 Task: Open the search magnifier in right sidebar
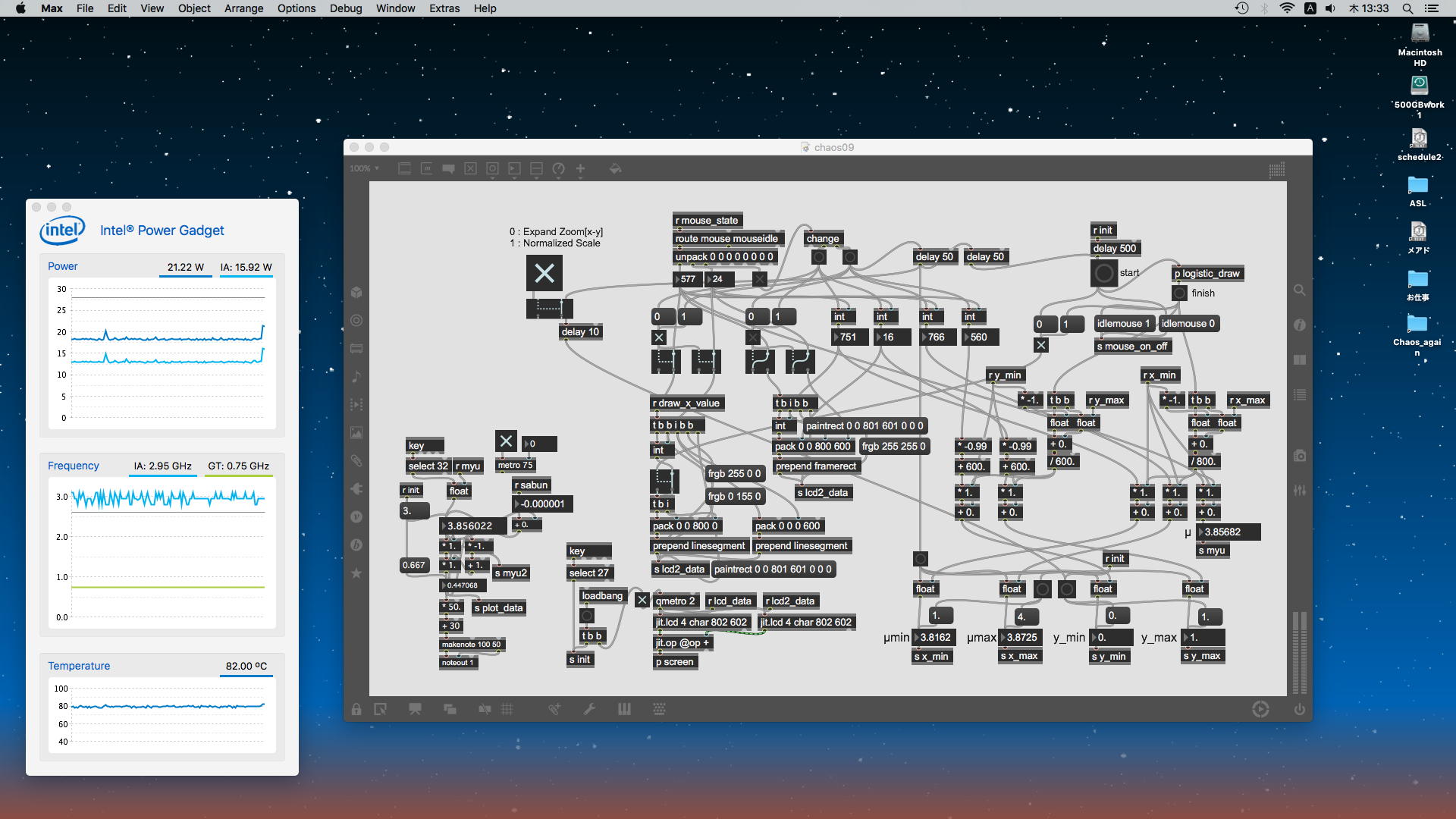pyautogui.click(x=1300, y=290)
